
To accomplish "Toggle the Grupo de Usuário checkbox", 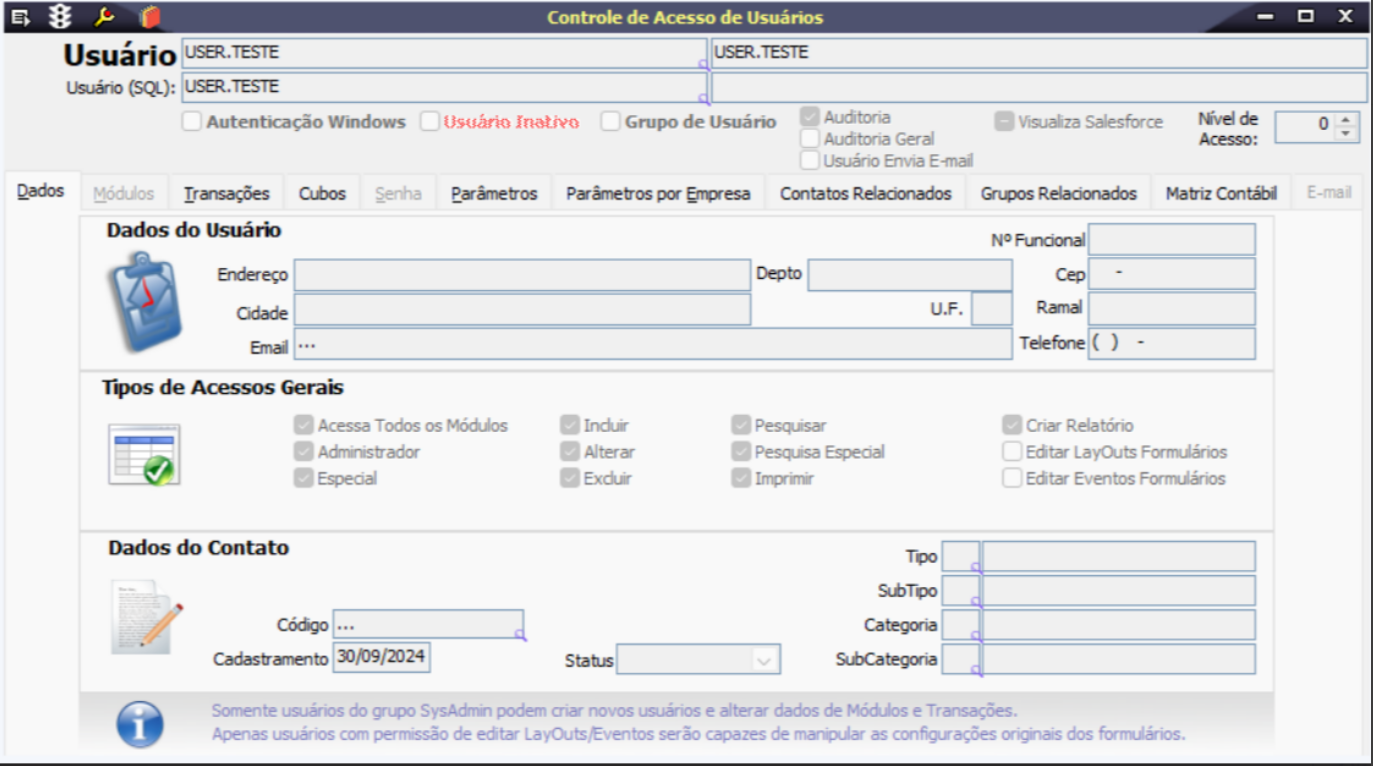I will click(611, 122).
